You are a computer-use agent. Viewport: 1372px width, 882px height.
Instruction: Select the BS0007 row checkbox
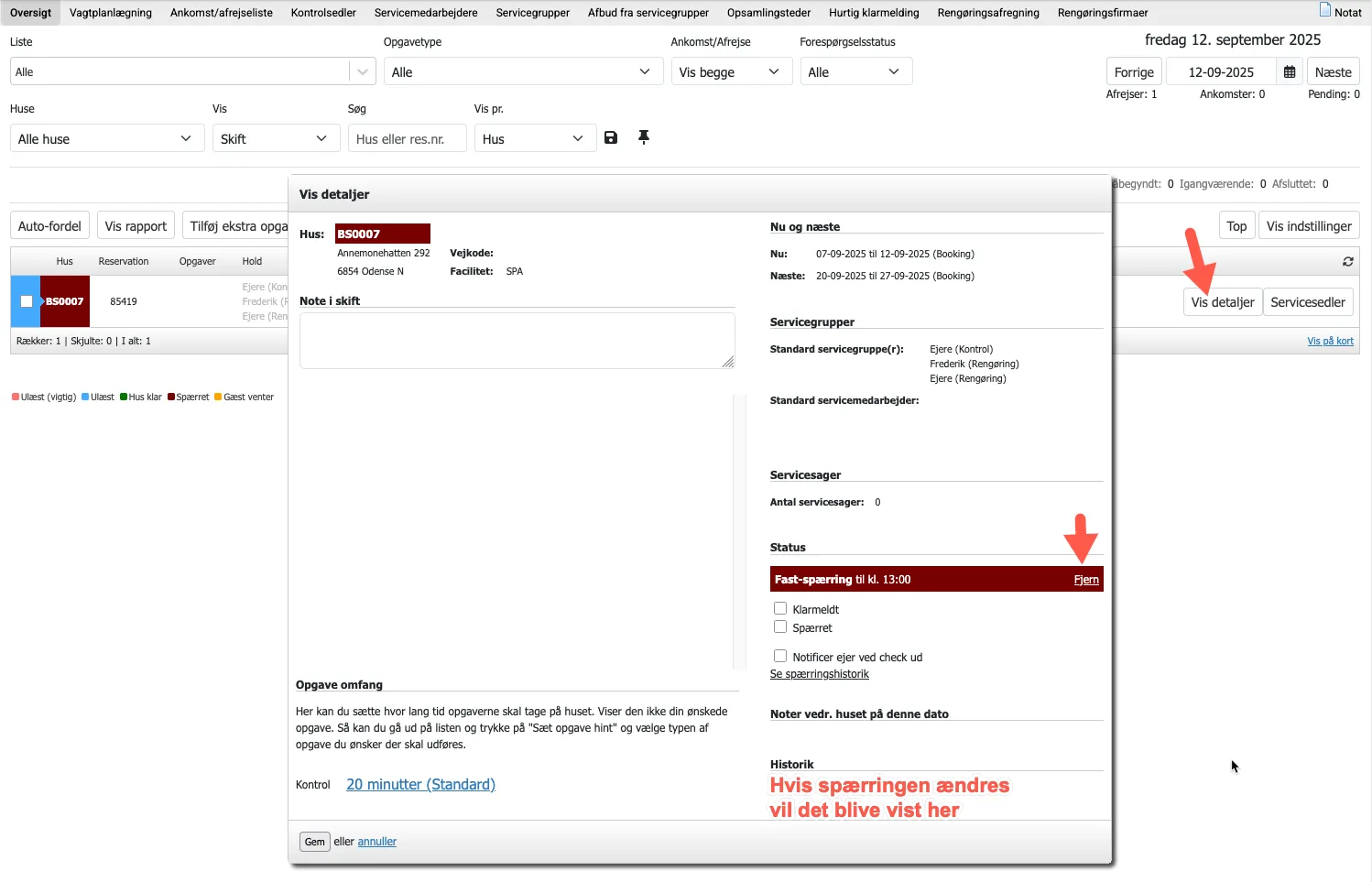click(27, 301)
